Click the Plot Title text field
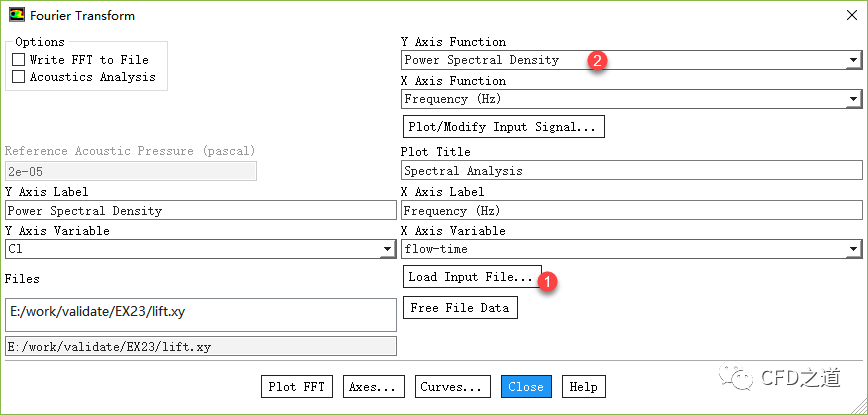This screenshot has width=868, height=415. click(x=631, y=171)
